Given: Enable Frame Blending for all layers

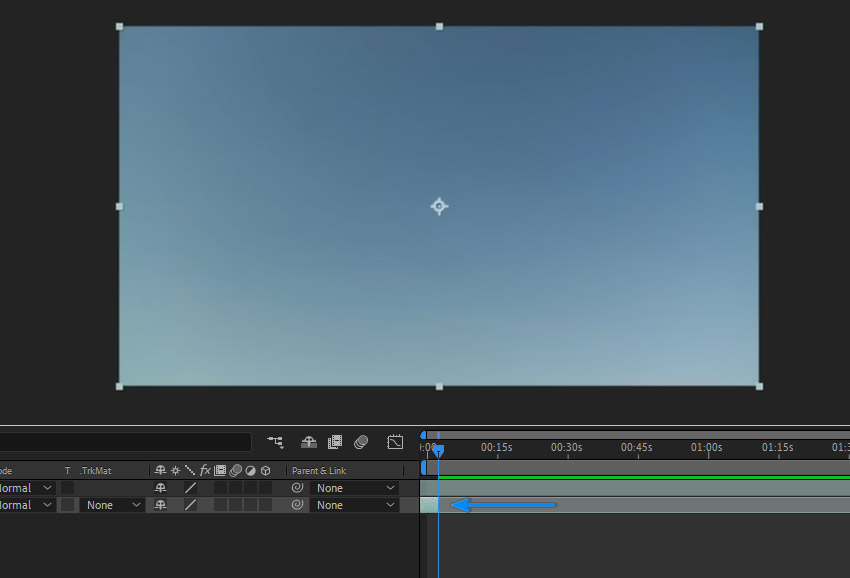Looking at the screenshot, I should [335, 442].
